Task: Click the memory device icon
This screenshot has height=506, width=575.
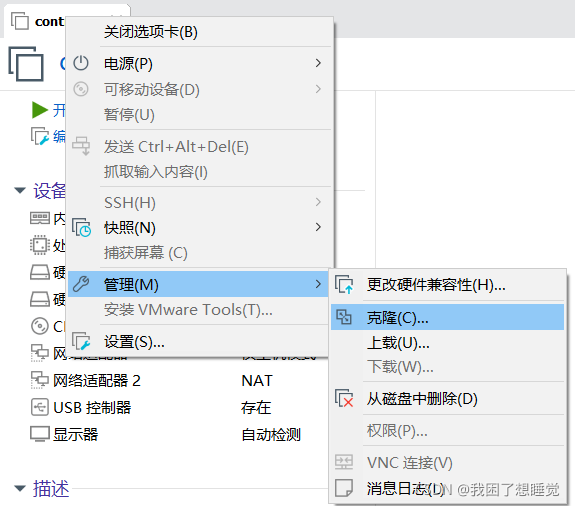Action: (40, 219)
